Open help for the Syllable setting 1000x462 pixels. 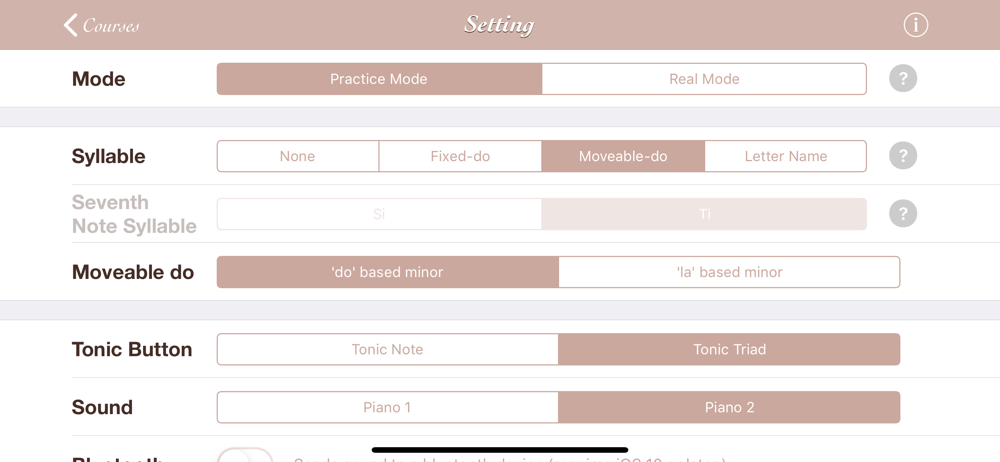(x=902, y=156)
